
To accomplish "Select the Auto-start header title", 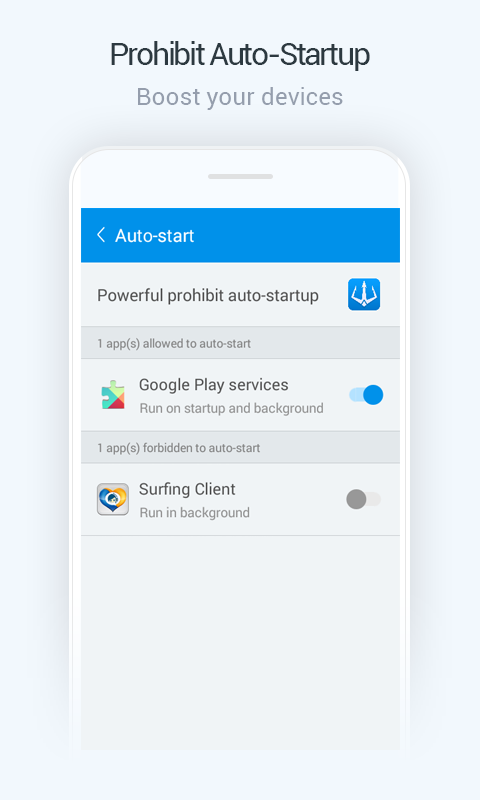I will [x=155, y=236].
